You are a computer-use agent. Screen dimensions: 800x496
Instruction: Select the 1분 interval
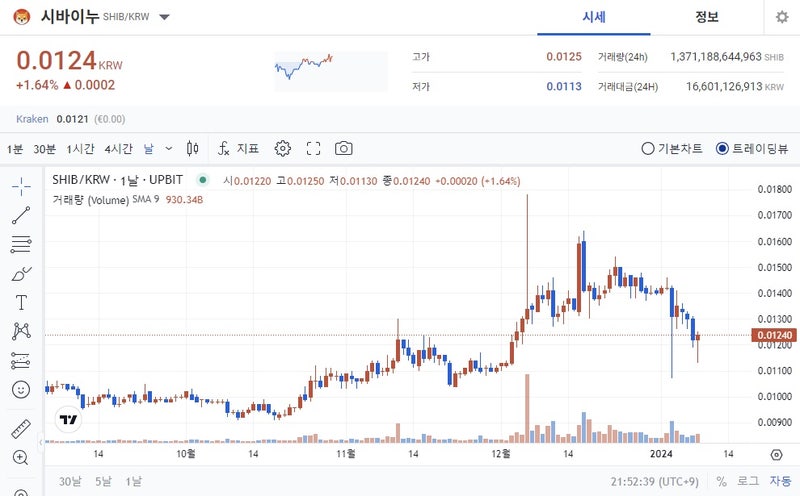point(15,149)
